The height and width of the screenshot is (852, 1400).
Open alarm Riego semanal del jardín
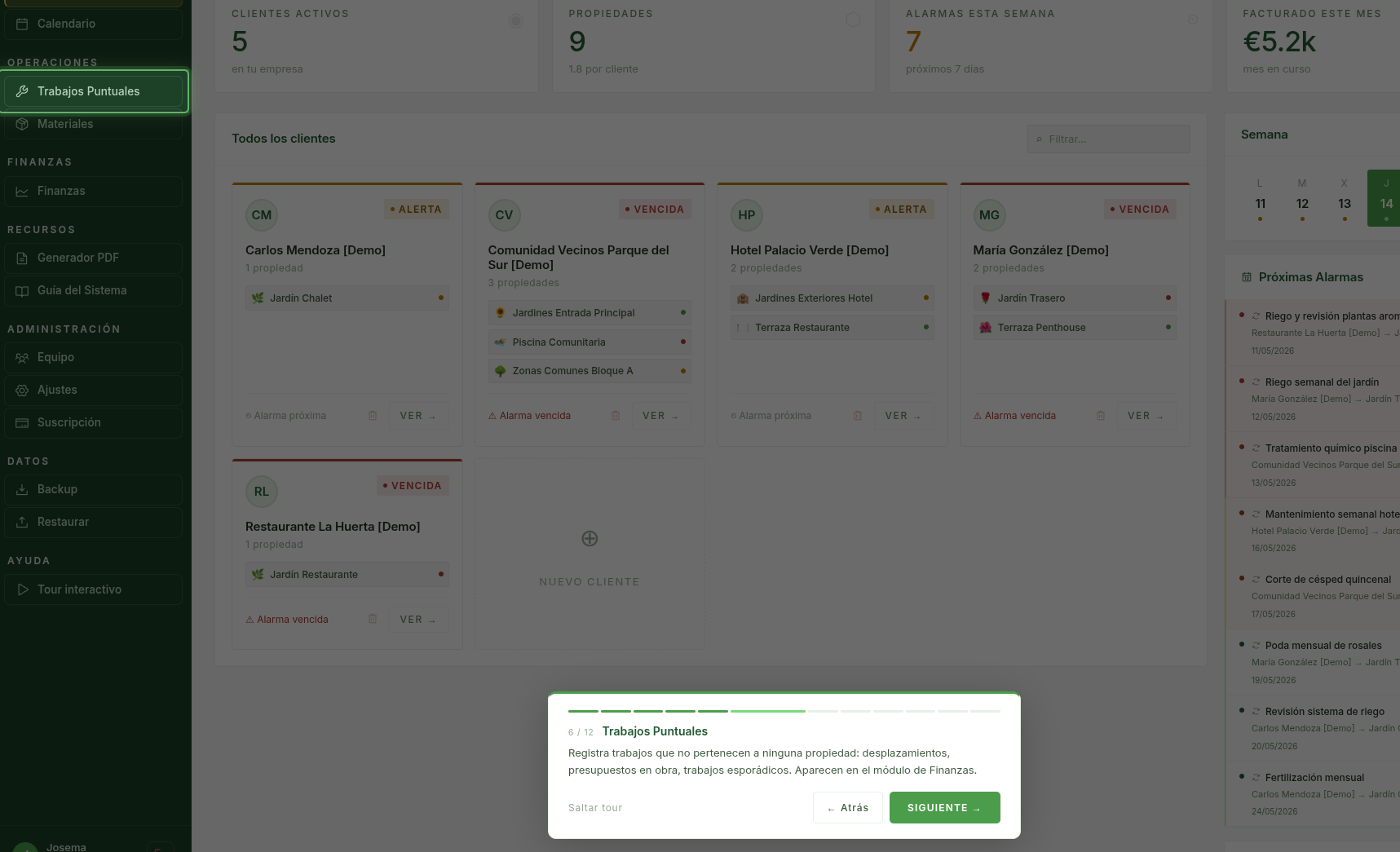click(x=1313, y=399)
